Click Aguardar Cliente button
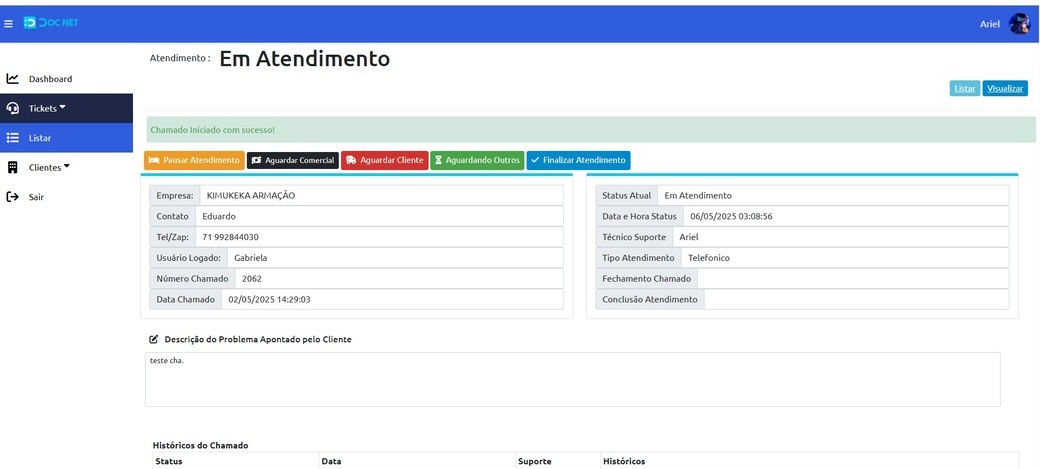 click(x=385, y=161)
